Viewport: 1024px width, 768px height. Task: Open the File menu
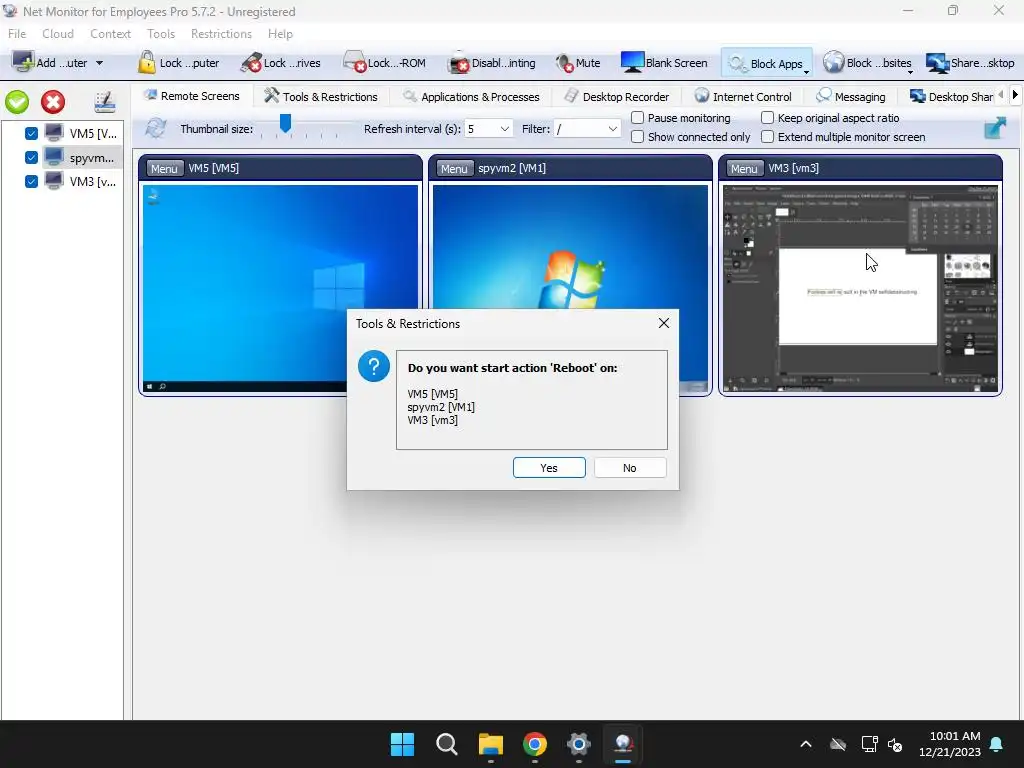pos(17,33)
